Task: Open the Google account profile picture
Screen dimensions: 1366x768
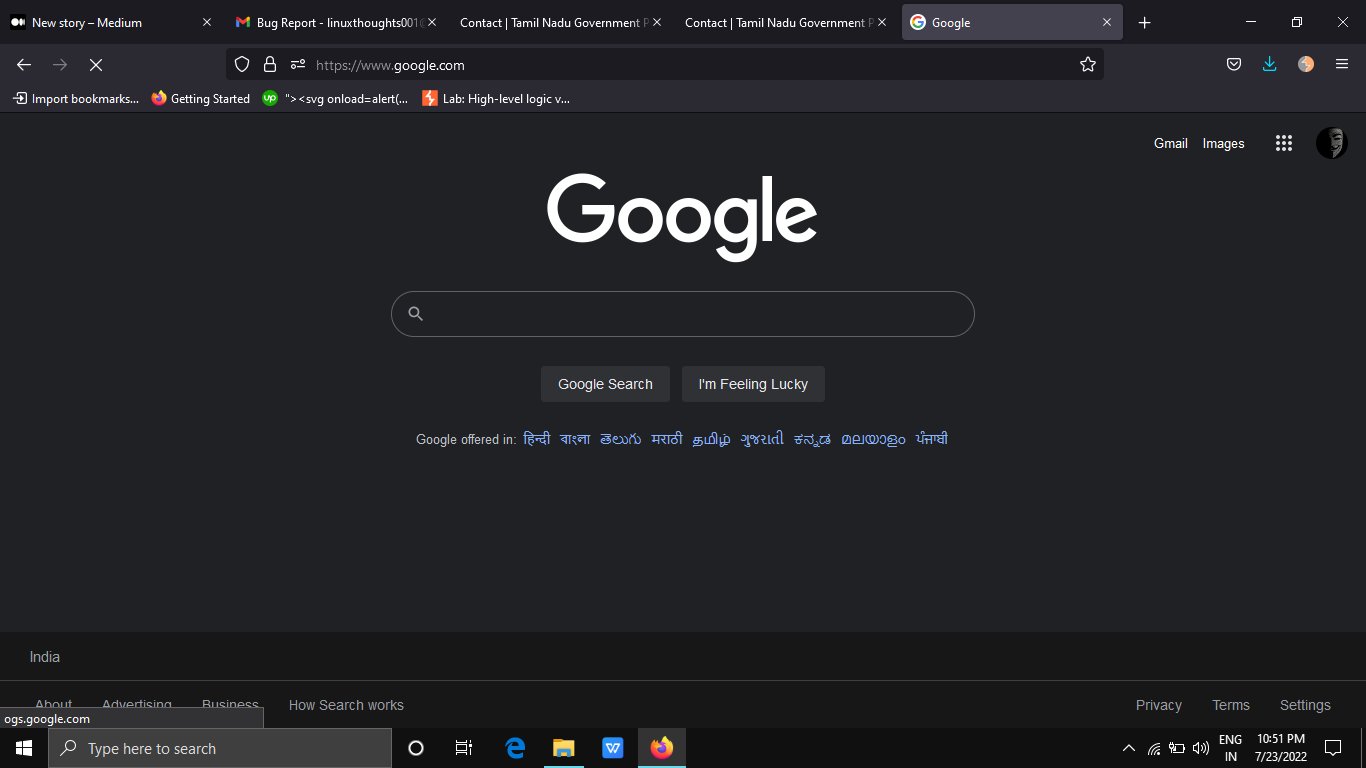Action: (x=1332, y=143)
